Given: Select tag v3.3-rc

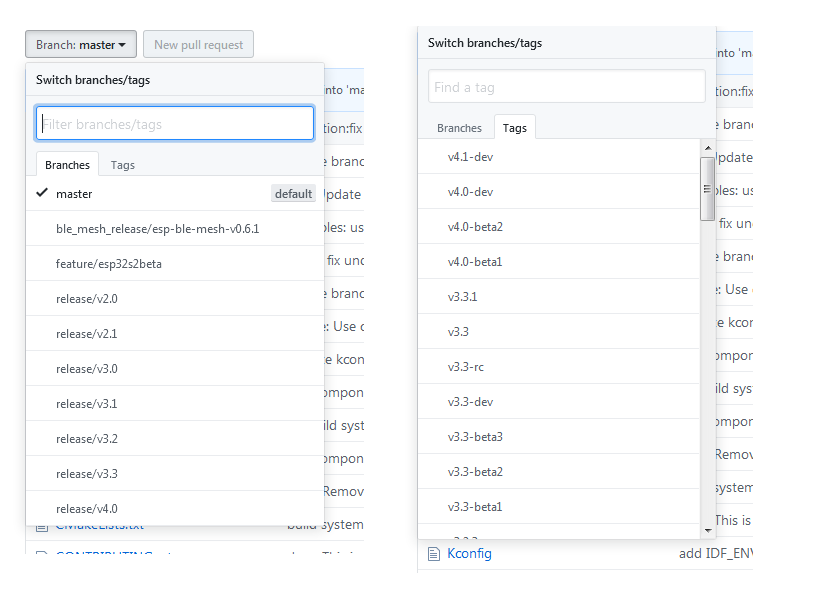Looking at the screenshot, I should coord(559,366).
